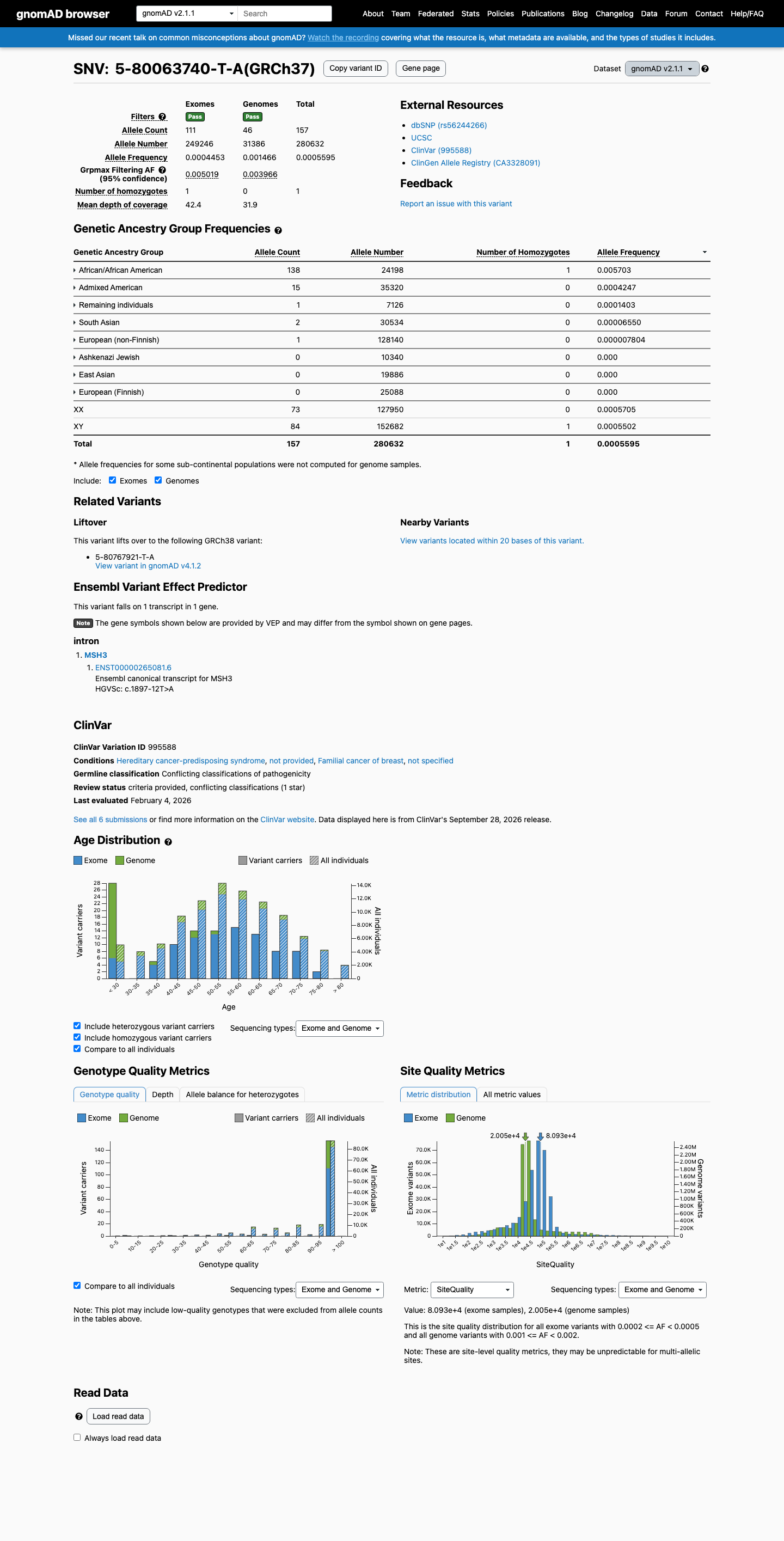The width and height of the screenshot is (784, 1541).
Task: Click the gnomAD browser logo
Action: [x=63, y=14]
